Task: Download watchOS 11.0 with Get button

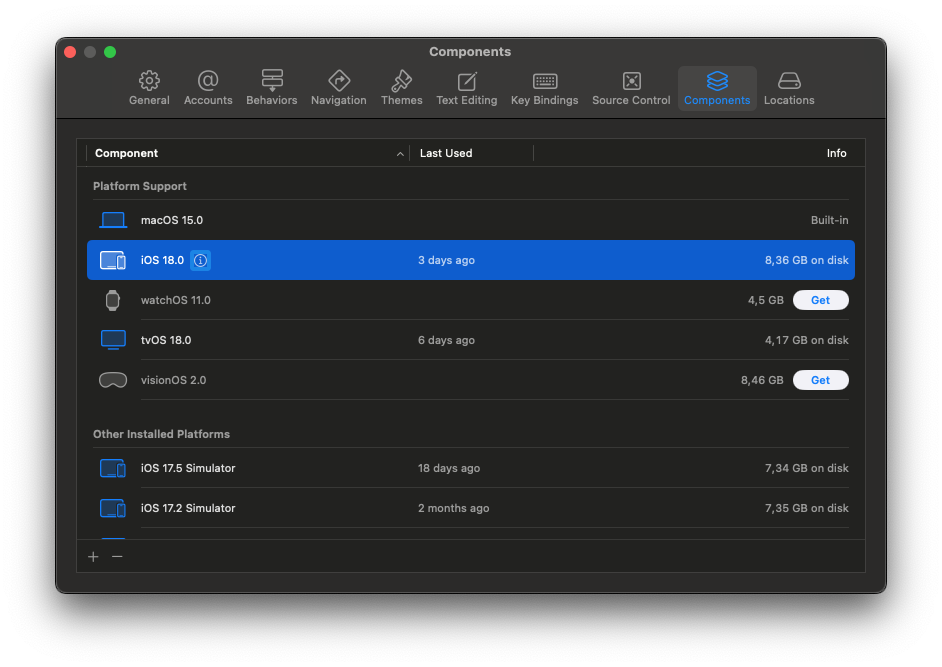Action: 820,300
